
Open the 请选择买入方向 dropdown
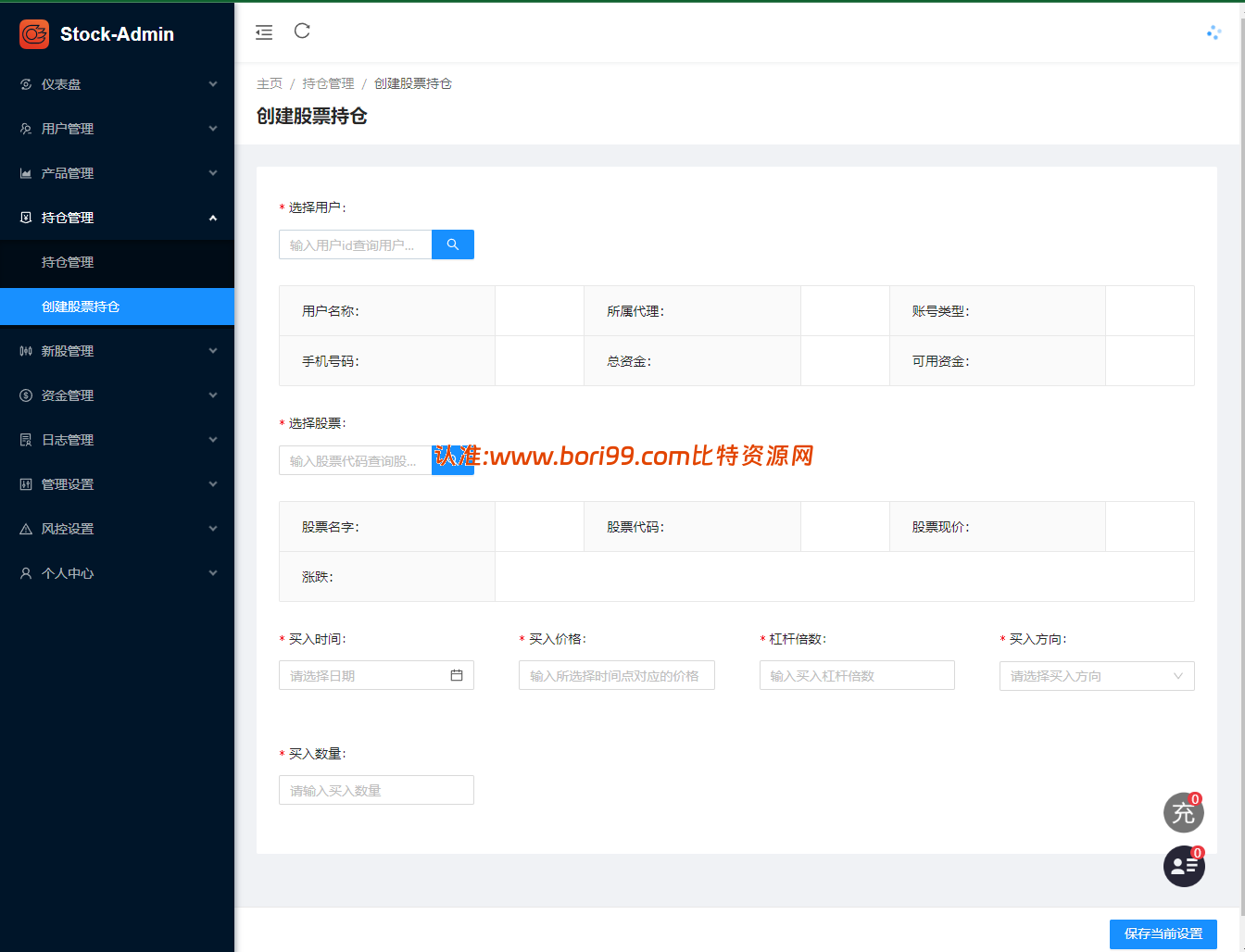point(1097,676)
